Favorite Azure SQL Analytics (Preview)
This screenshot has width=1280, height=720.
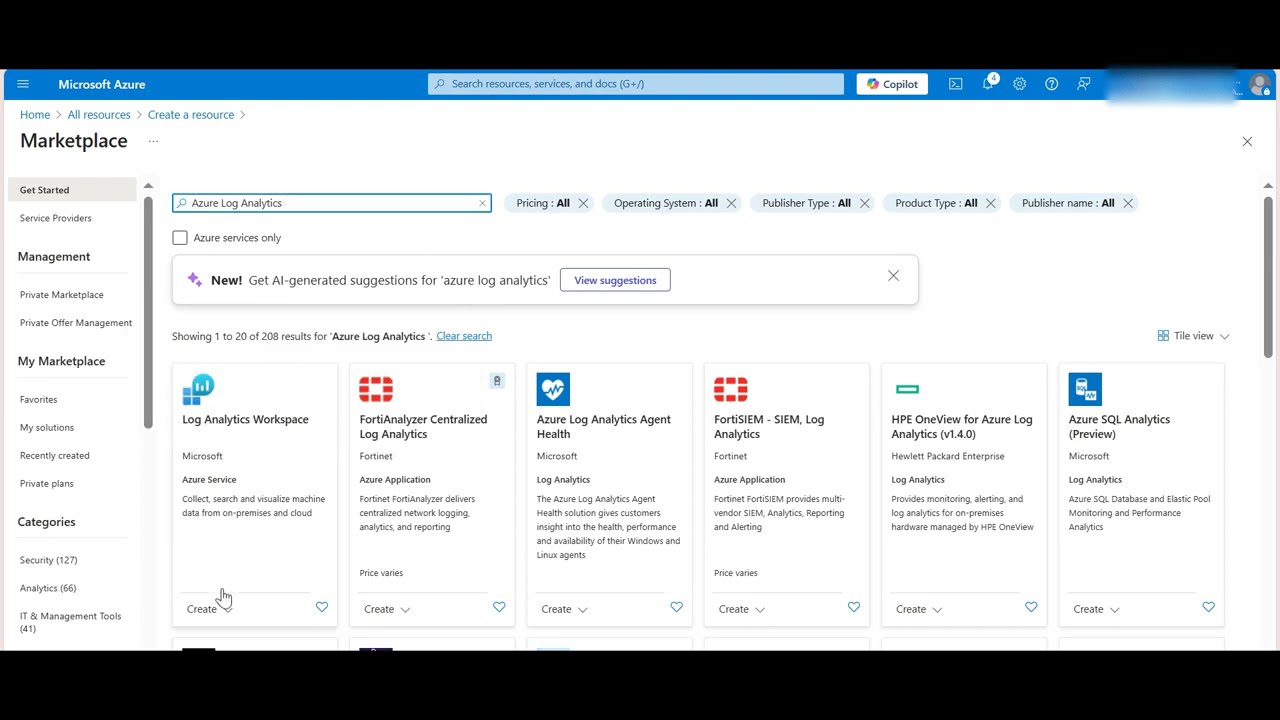tap(1208, 607)
